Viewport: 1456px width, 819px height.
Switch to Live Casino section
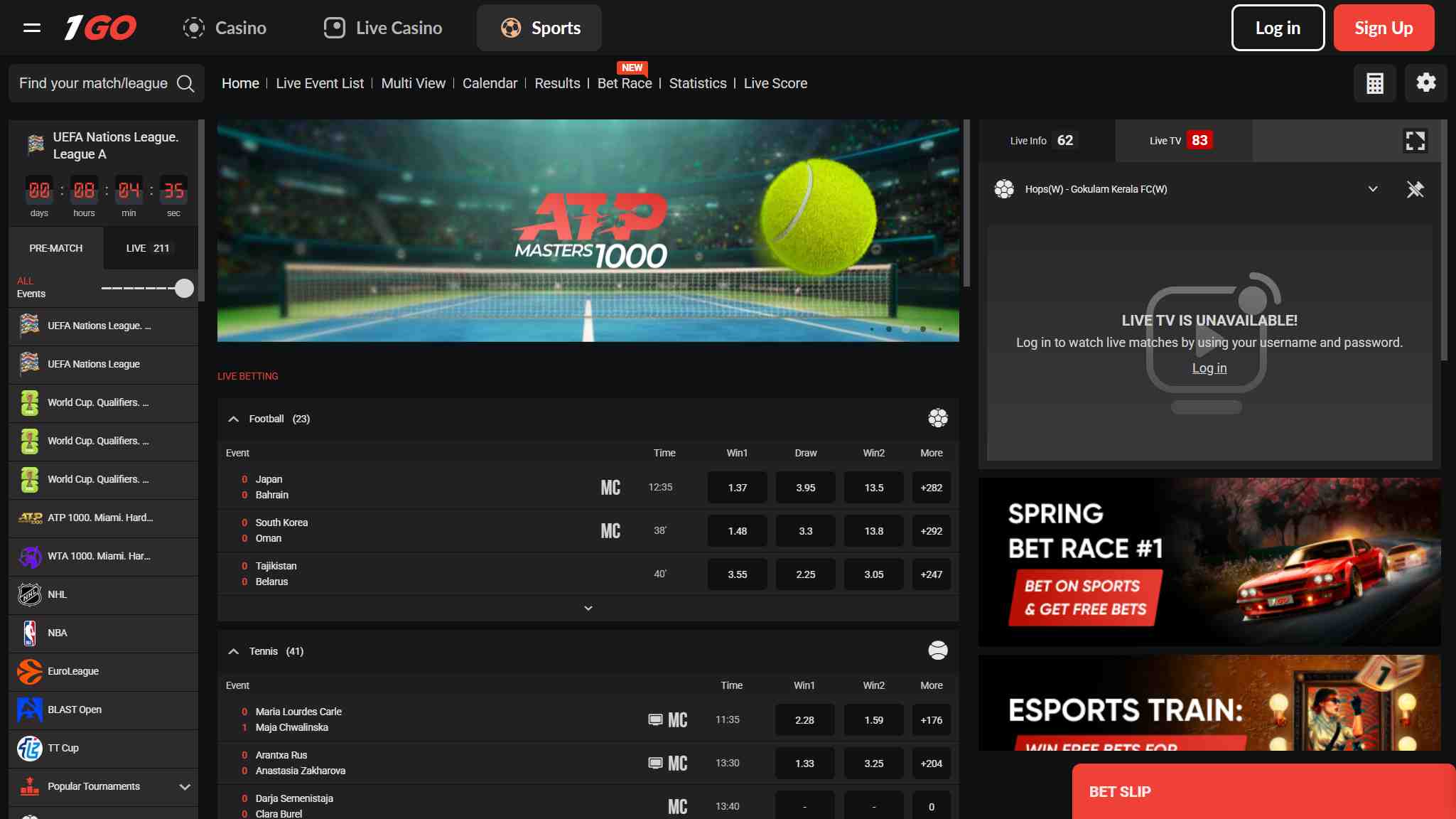pos(383,28)
